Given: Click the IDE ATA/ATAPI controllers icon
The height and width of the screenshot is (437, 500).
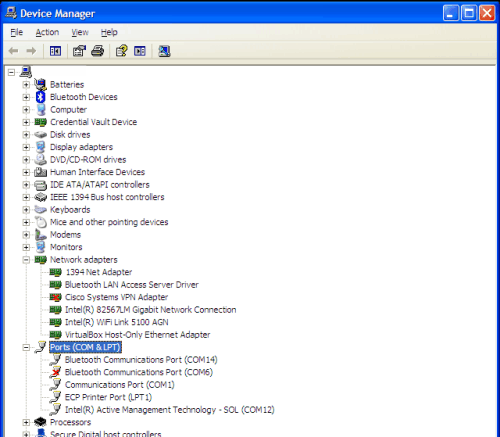Looking at the screenshot, I should point(40,185).
